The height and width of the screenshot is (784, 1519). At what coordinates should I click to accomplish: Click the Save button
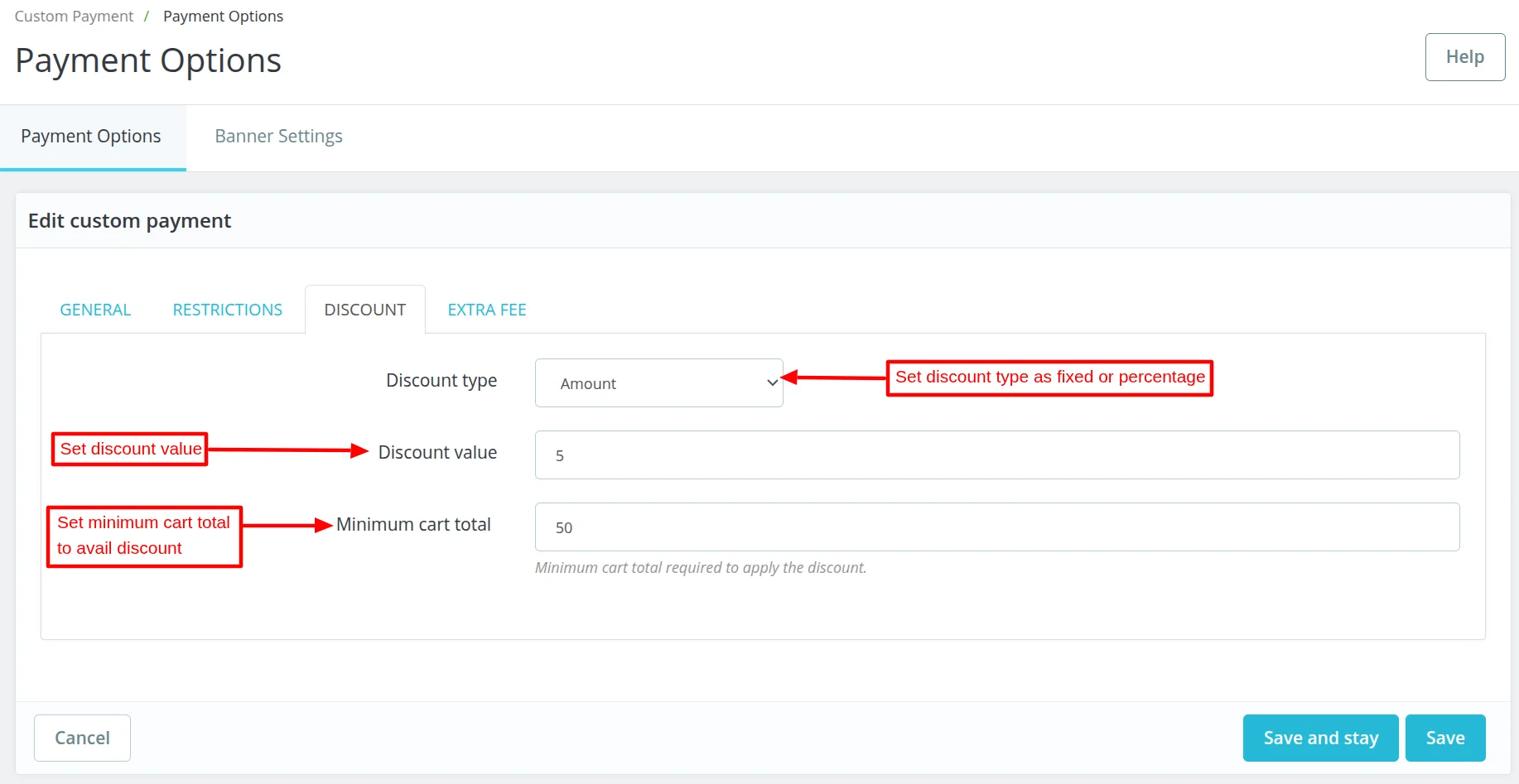coord(1444,738)
